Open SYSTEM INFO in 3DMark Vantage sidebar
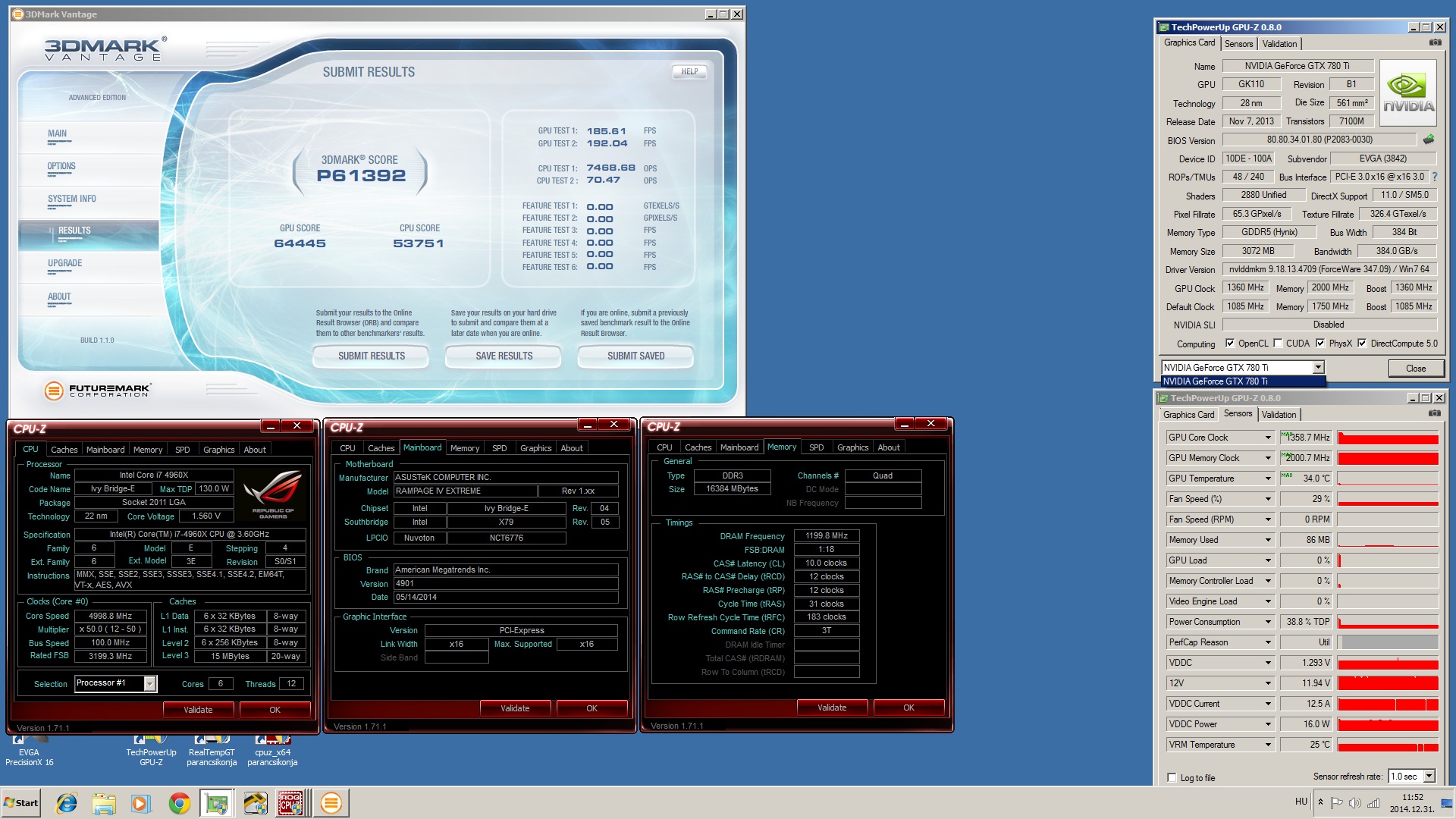 pos(72,199)
